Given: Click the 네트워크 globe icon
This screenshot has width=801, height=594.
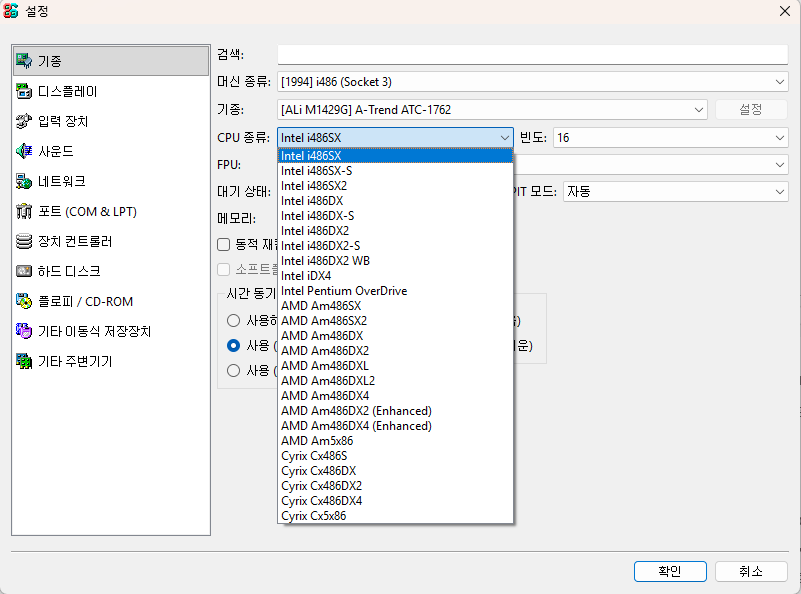Looking at the screenshot, I should pyautogui.click(x=23, y=181).
